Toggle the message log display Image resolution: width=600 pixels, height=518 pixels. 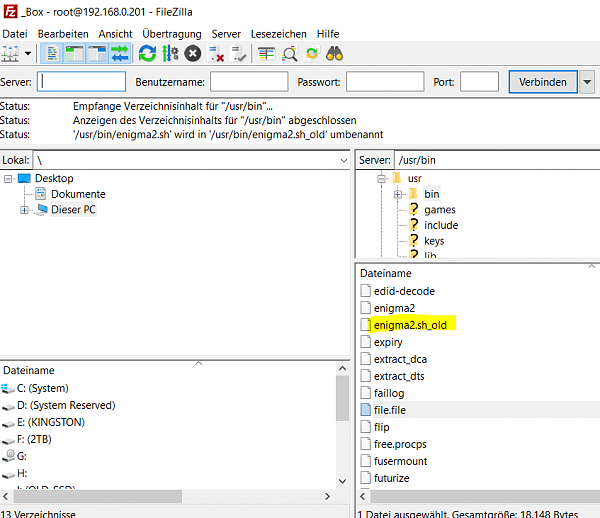click(53, 53)
